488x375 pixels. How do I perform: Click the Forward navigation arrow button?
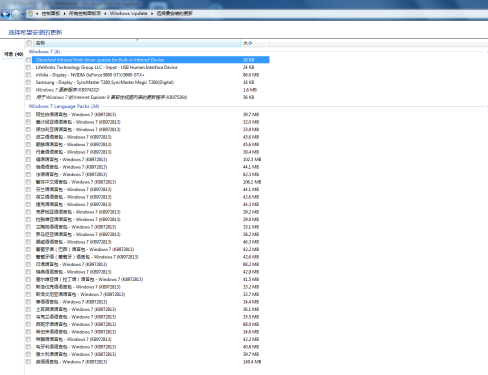(x=16, y=14)
